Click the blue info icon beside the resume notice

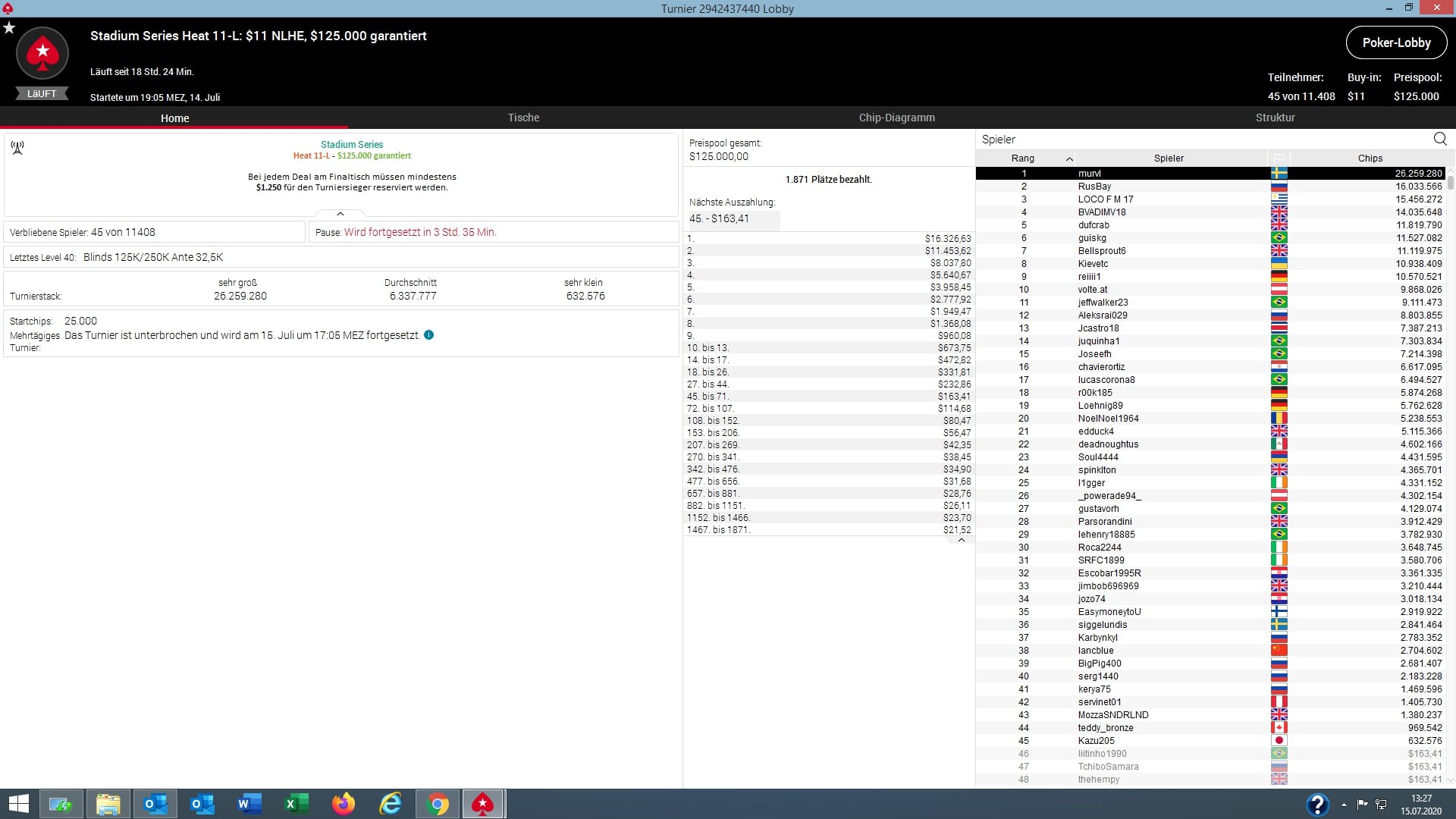(429, 335)
